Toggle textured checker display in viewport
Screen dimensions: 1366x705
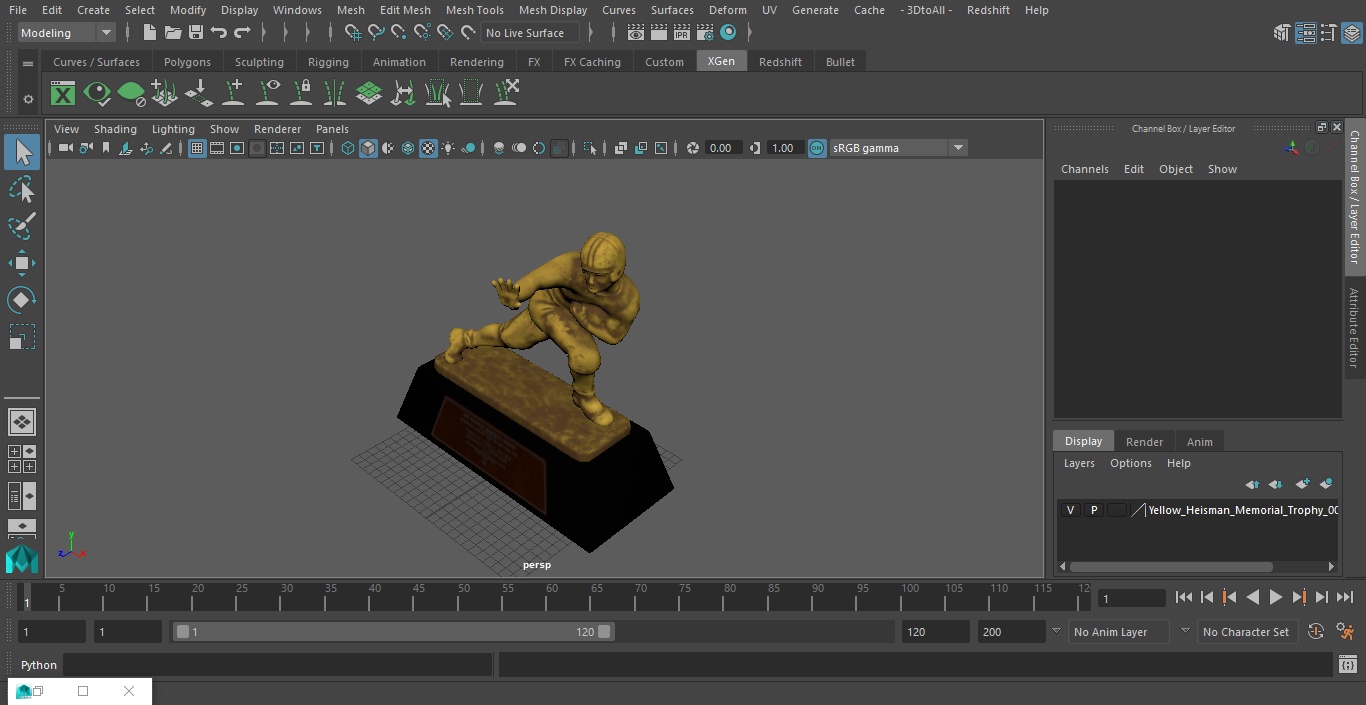click(428, 148)
